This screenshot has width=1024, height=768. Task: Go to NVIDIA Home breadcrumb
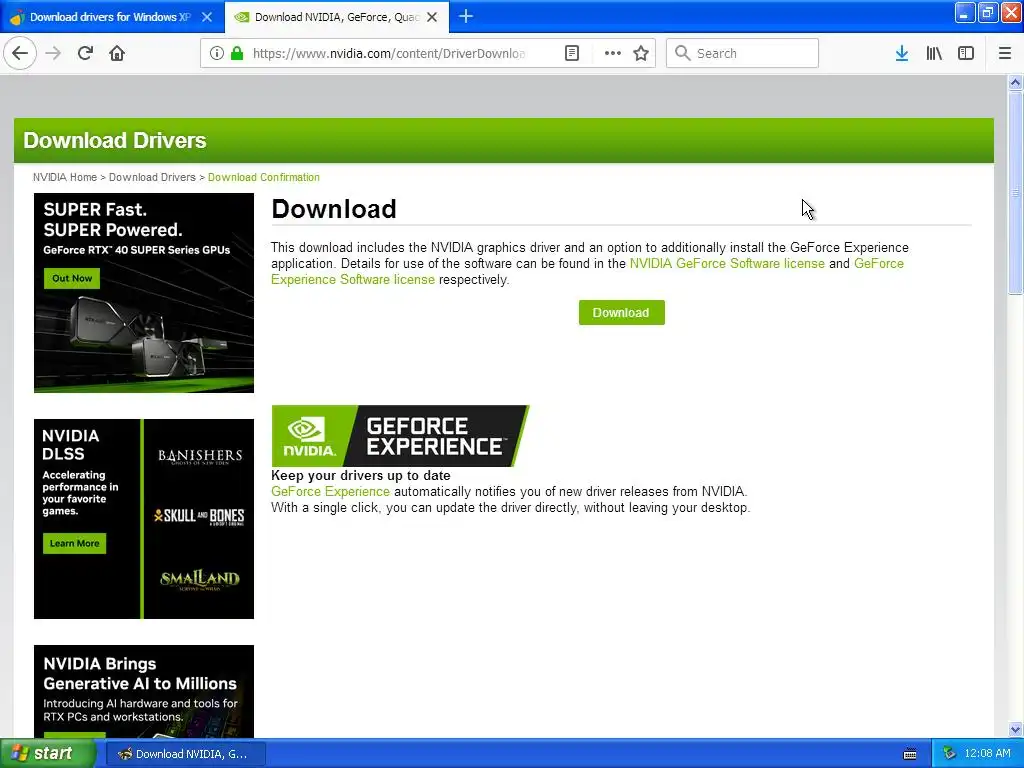coord(65,177)
